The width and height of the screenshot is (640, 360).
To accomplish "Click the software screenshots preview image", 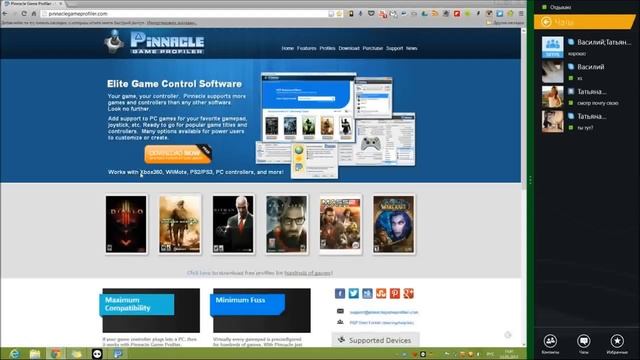I will coord(336,125).
